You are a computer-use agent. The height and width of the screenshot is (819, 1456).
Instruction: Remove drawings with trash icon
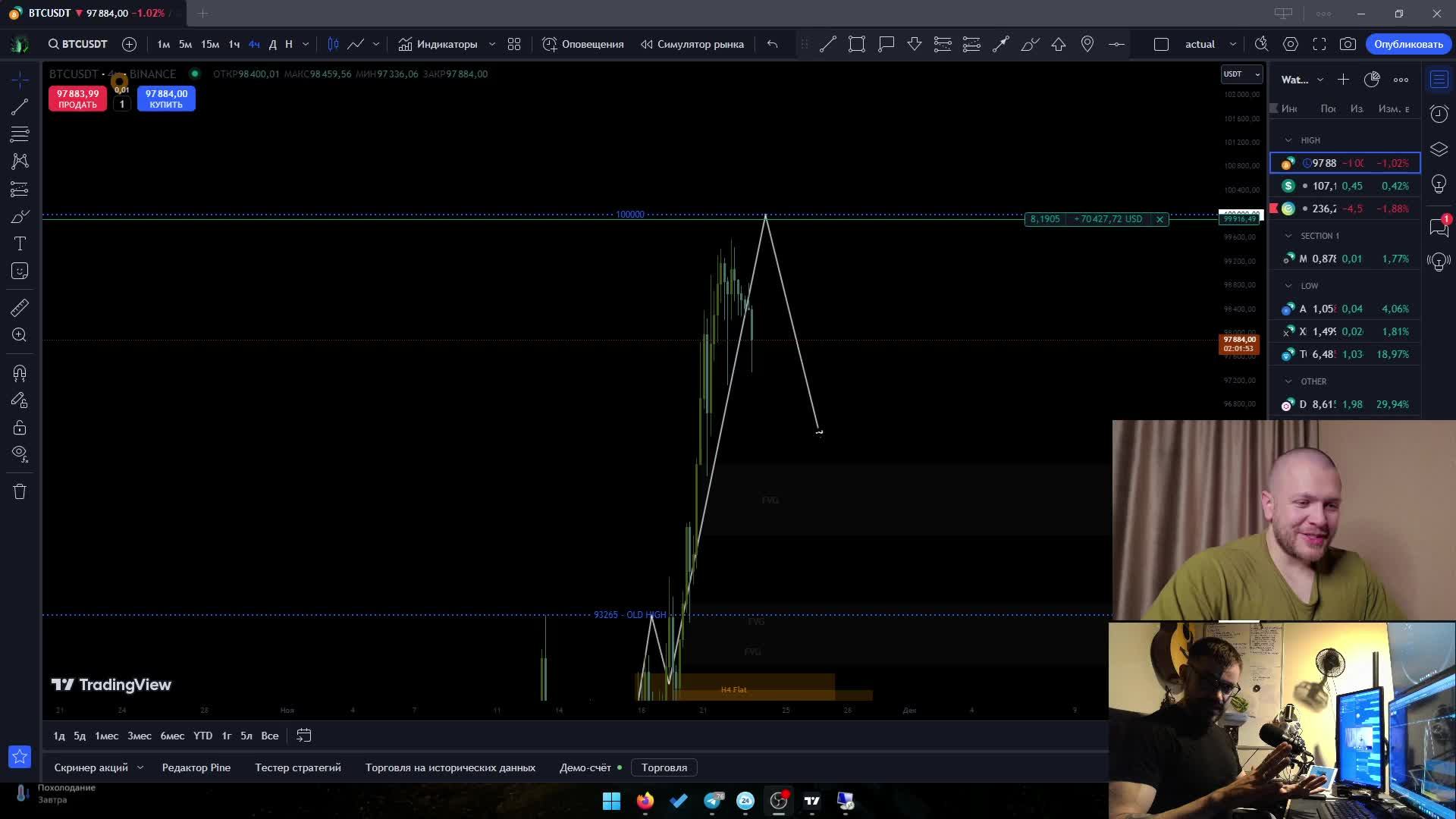[20, 491]
